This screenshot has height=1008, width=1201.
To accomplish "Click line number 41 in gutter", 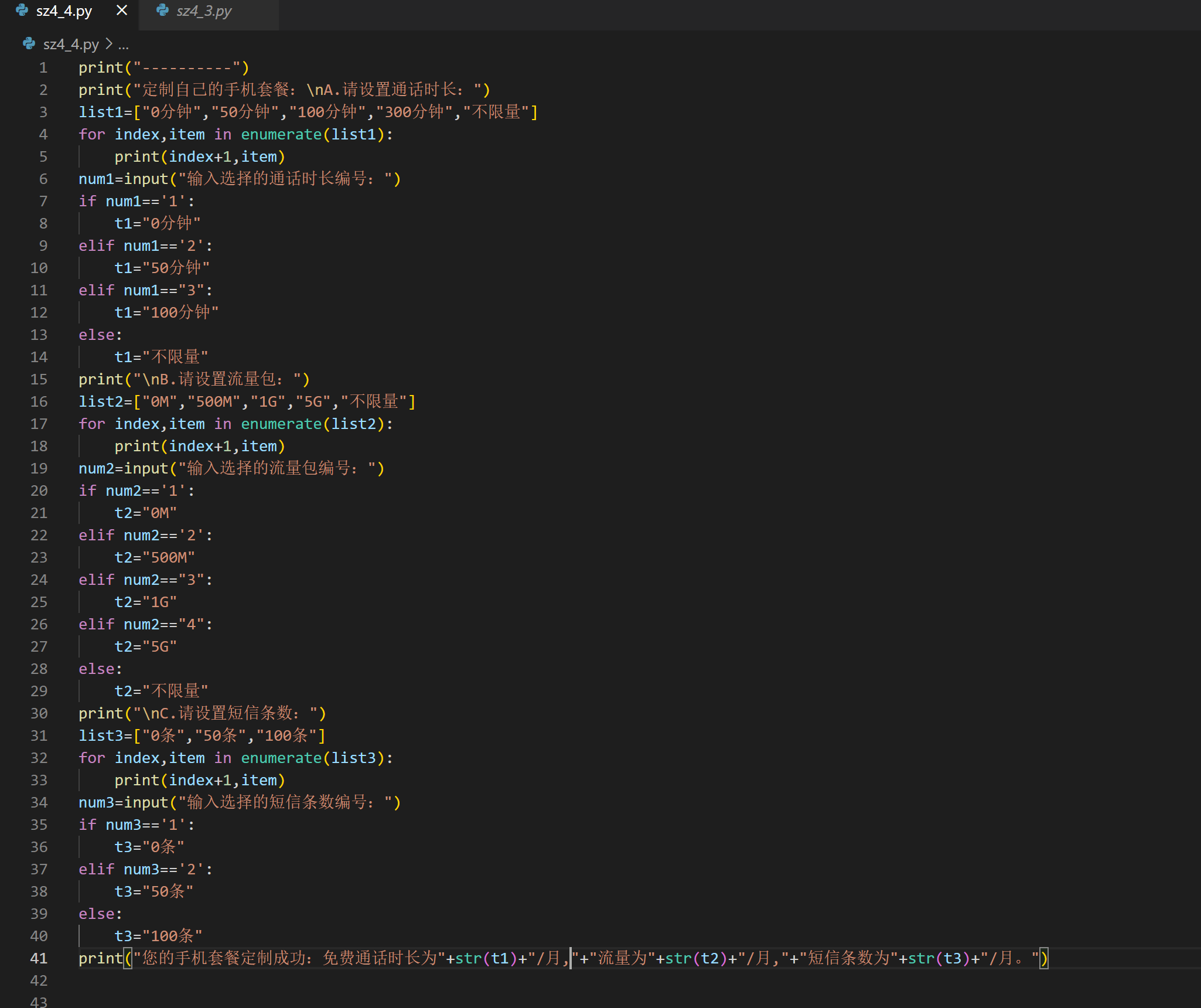I will click(x=39, y=958).
